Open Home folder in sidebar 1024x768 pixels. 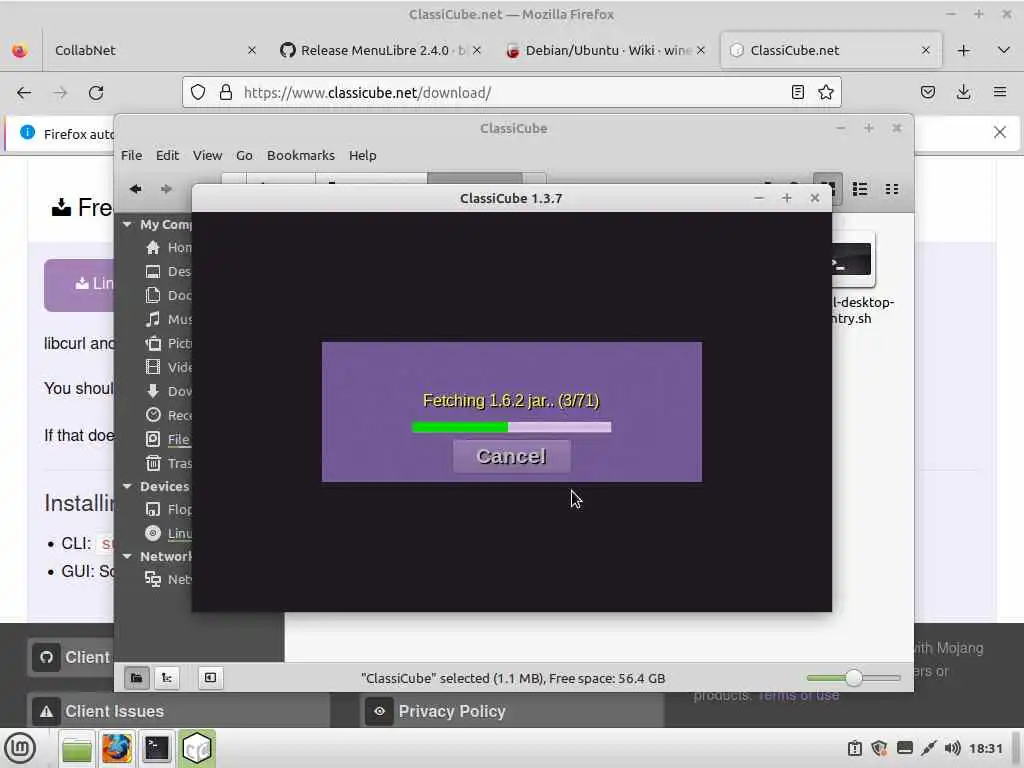168,248
